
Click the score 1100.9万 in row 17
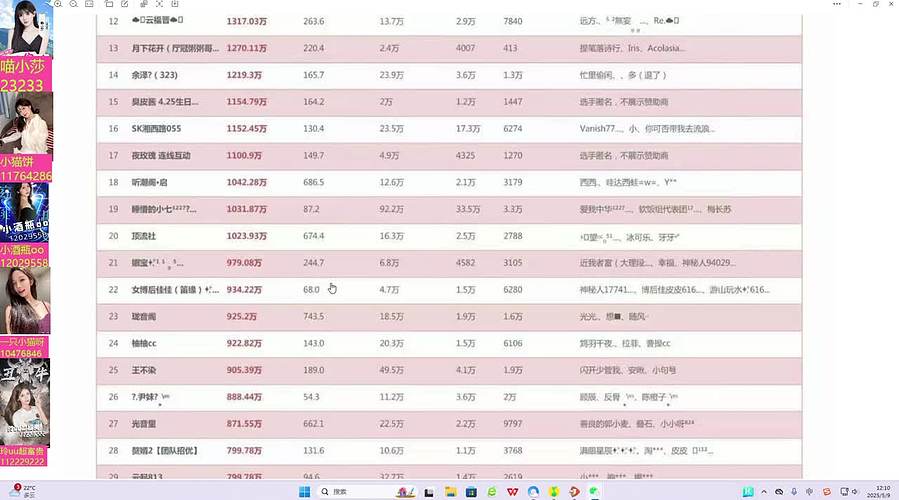[x=244, y=155]
